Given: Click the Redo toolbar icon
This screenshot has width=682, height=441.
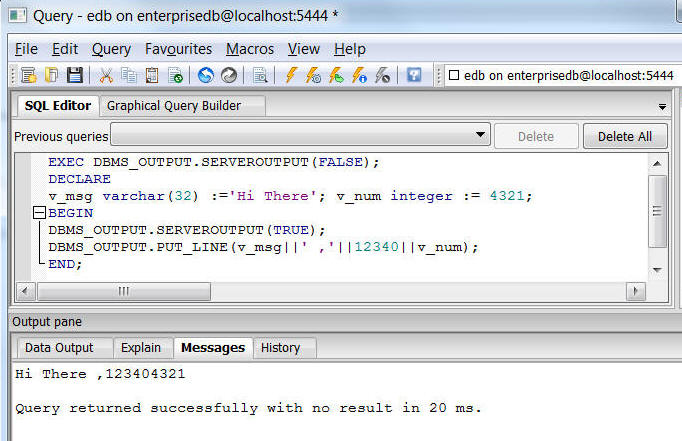Looking at the screenshot, I should coord(228,75).
